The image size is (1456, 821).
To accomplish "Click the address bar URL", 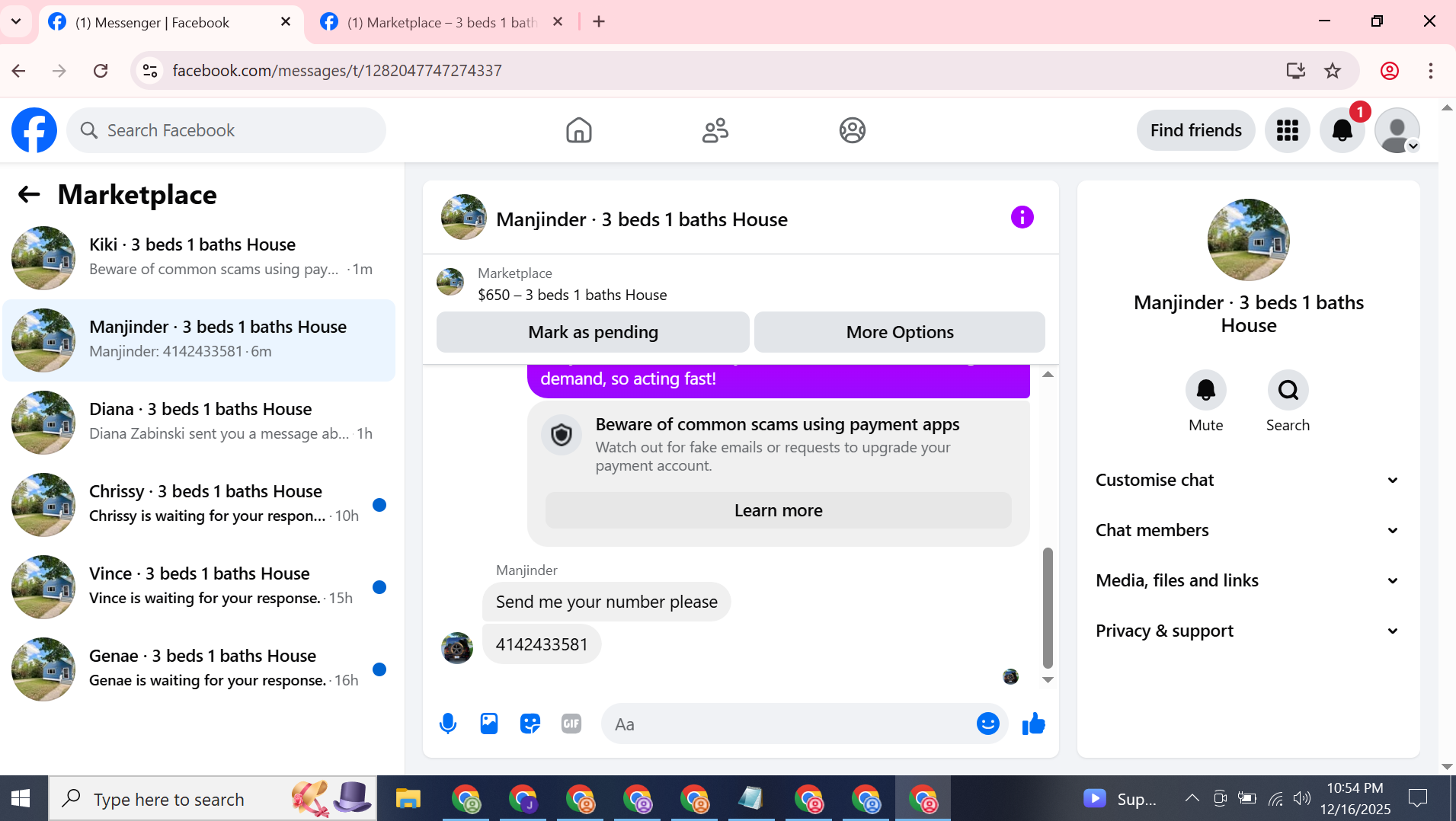I will click(x=337, y=71).
